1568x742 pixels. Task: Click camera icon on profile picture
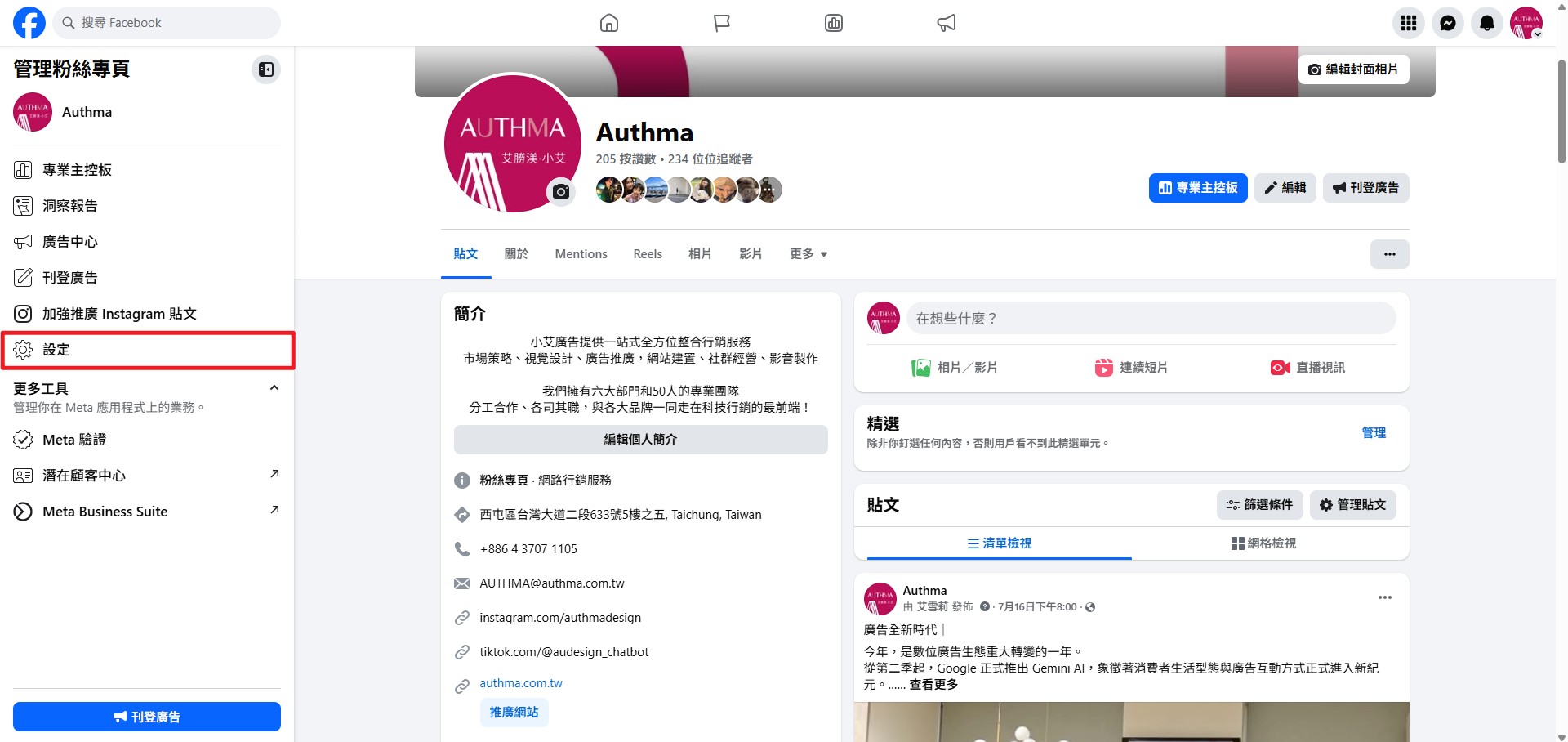point(561,191)
